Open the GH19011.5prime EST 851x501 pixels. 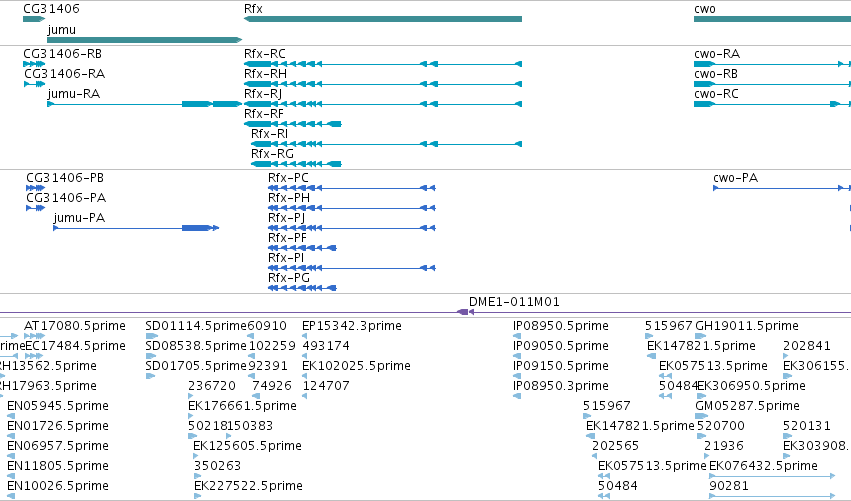747,326
